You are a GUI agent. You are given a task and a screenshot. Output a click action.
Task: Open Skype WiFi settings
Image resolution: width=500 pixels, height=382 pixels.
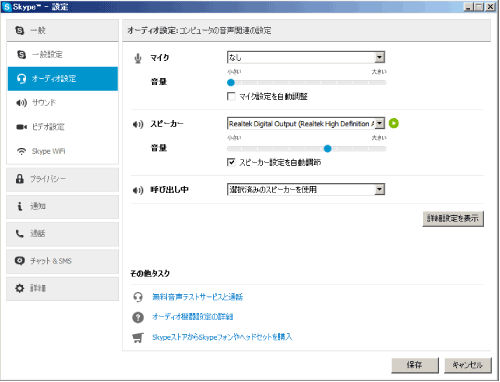click(62, 151)
